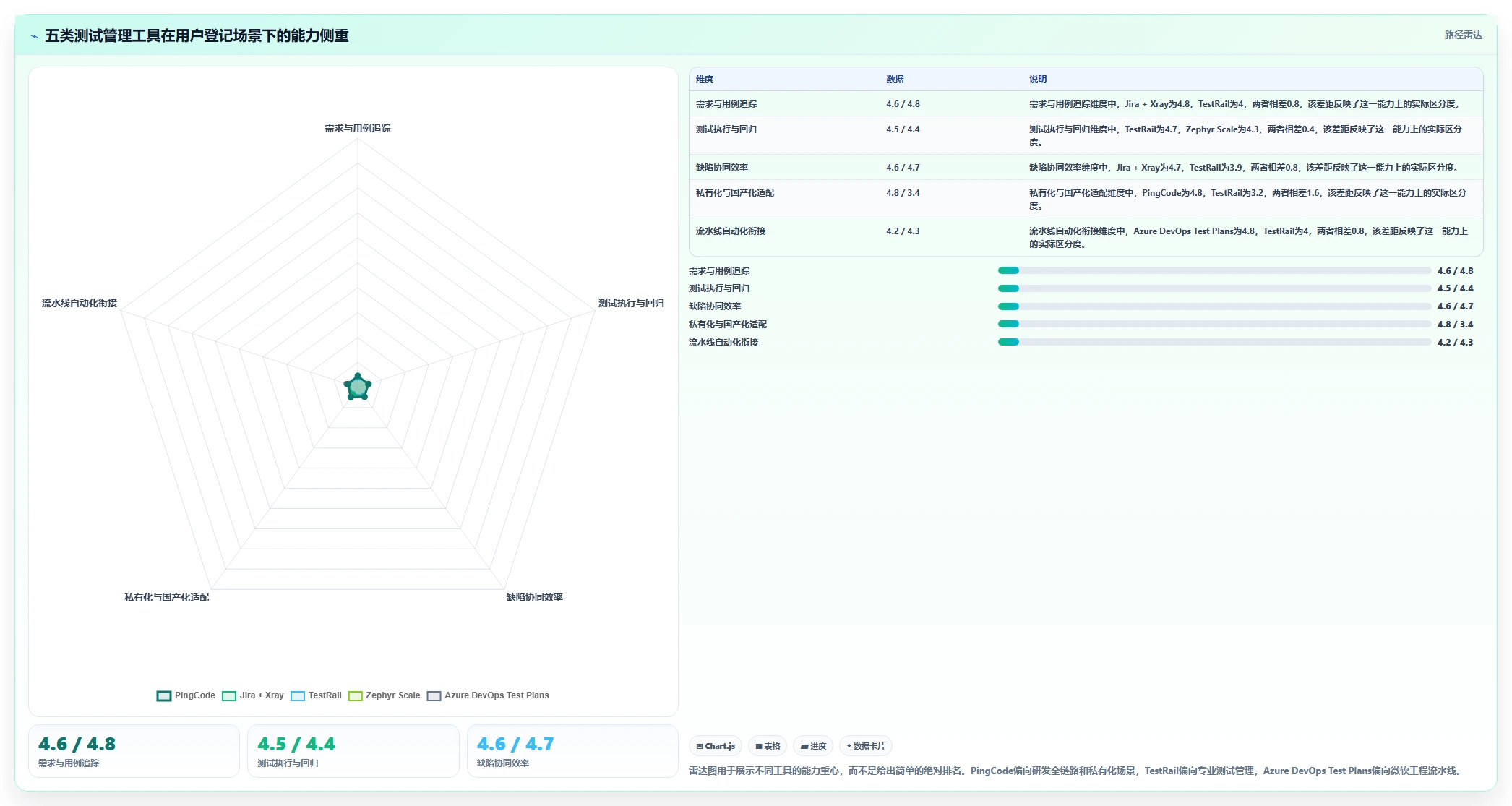
Task: Click radar axis label 流水线自动化衔接
Action: click(80, 303)
